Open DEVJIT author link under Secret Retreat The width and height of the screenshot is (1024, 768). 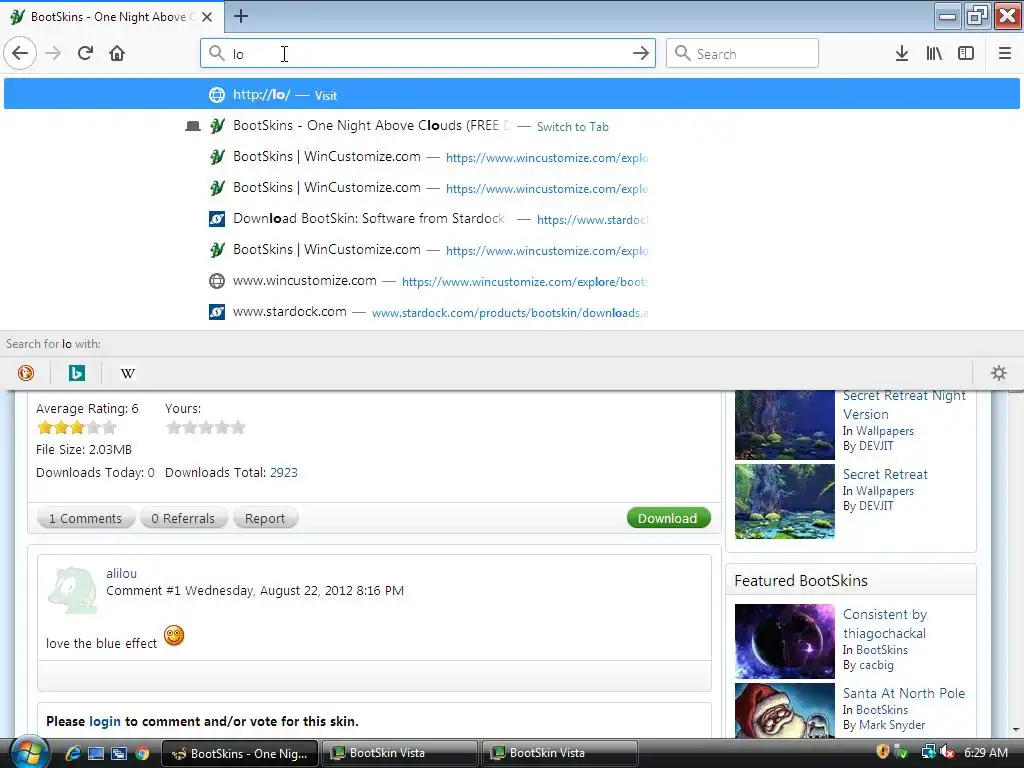coord(876,505)
